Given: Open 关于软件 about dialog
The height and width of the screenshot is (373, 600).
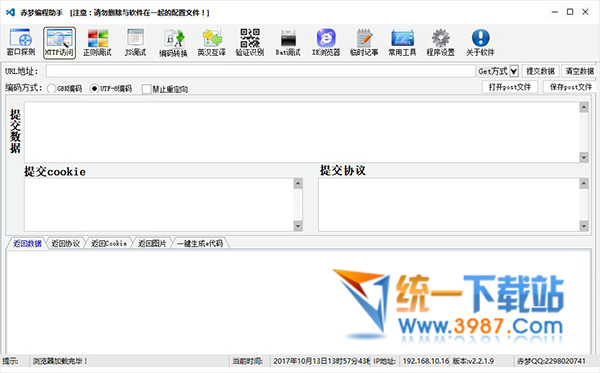Looking at the screenshot, I should tap(480, 42).
